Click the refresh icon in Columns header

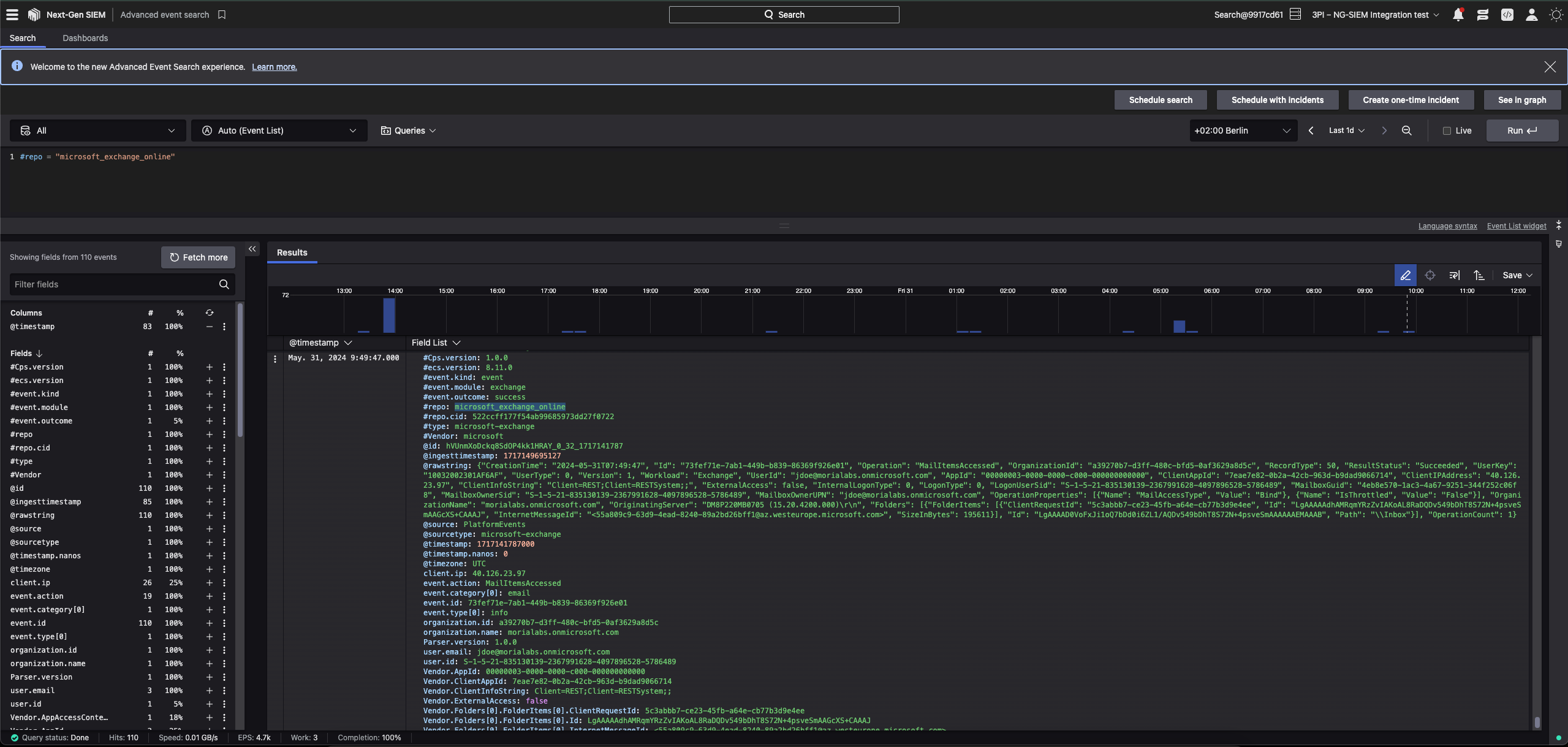[210, 313]
